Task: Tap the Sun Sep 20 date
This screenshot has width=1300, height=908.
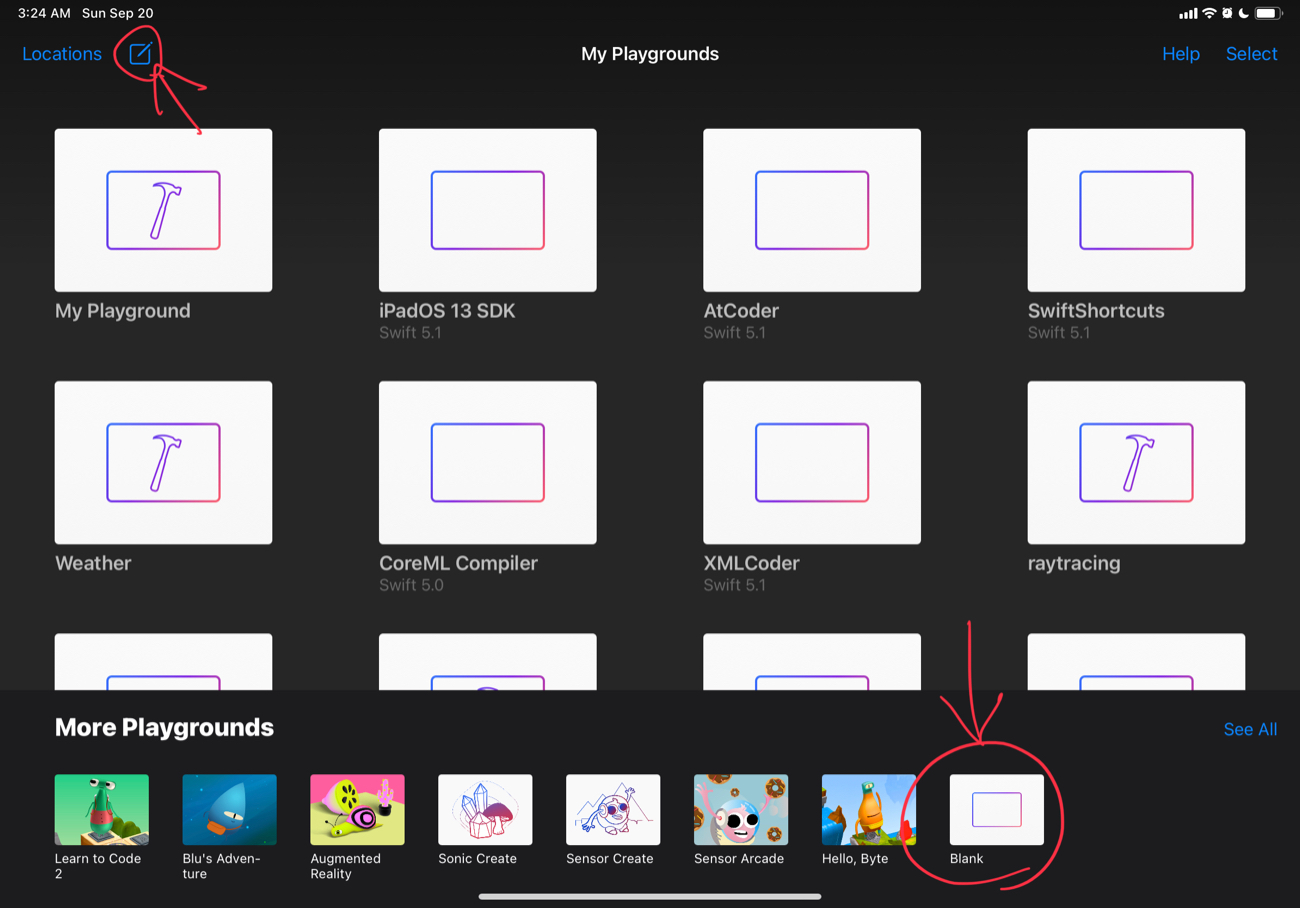Action: point(117,13)
